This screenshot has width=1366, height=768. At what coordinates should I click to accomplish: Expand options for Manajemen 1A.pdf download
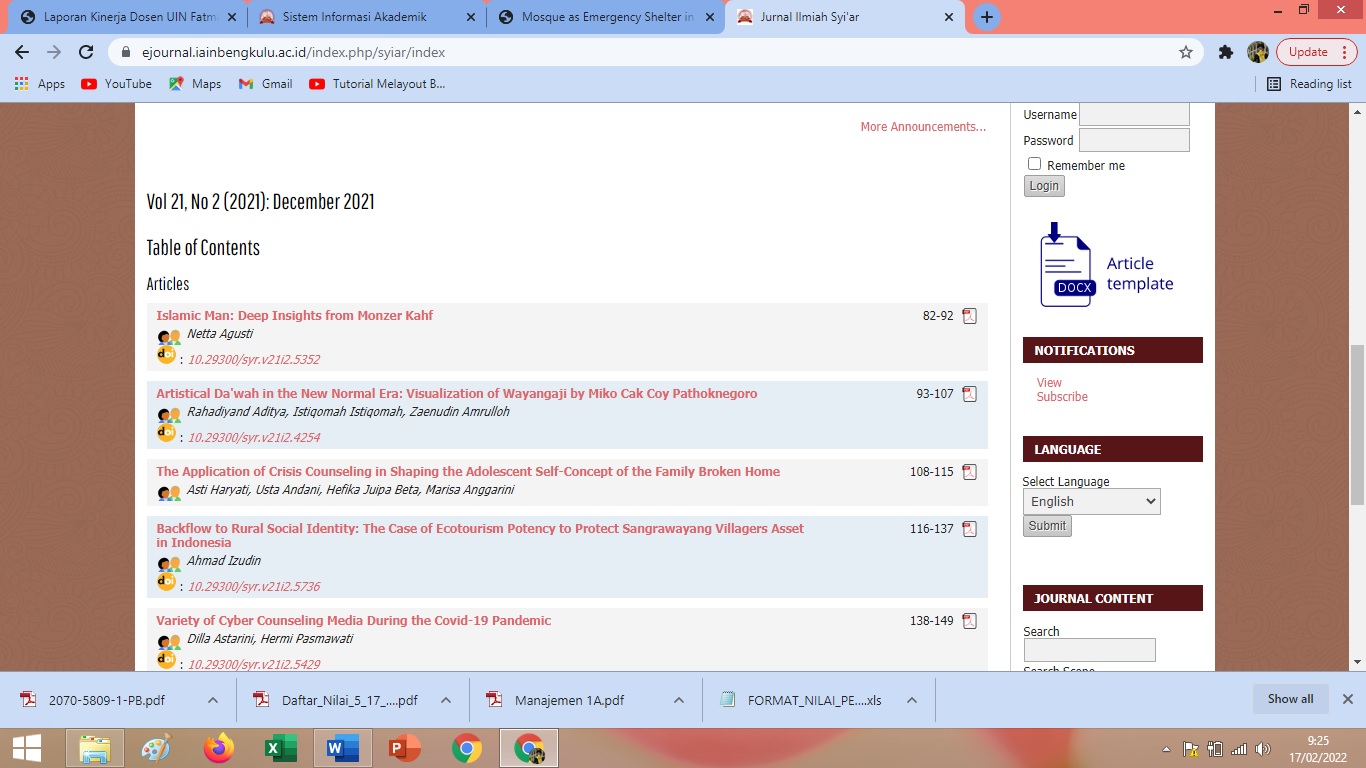(679, 700)
